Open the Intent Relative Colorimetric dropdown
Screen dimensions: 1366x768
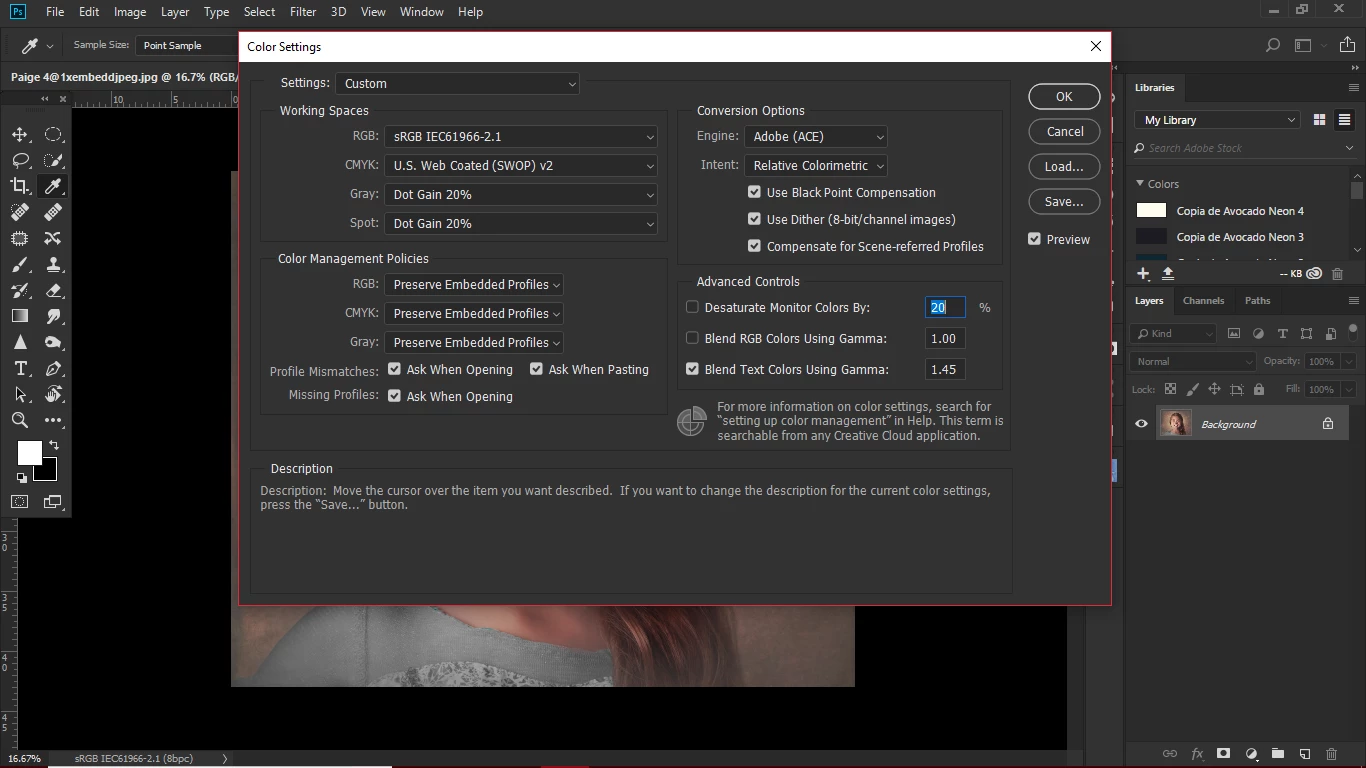(x=816, y=166)
